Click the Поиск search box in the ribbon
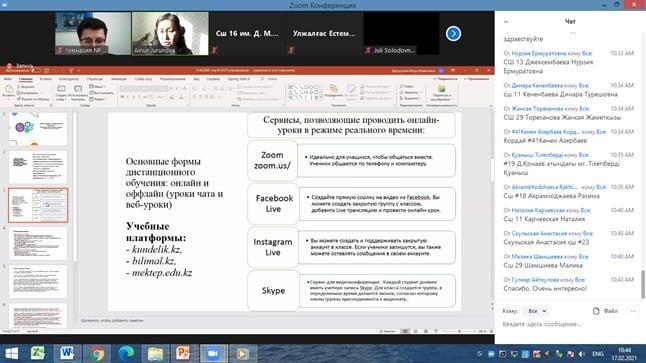This screenshot has height=363, width=646. click(x=269, y=79)
